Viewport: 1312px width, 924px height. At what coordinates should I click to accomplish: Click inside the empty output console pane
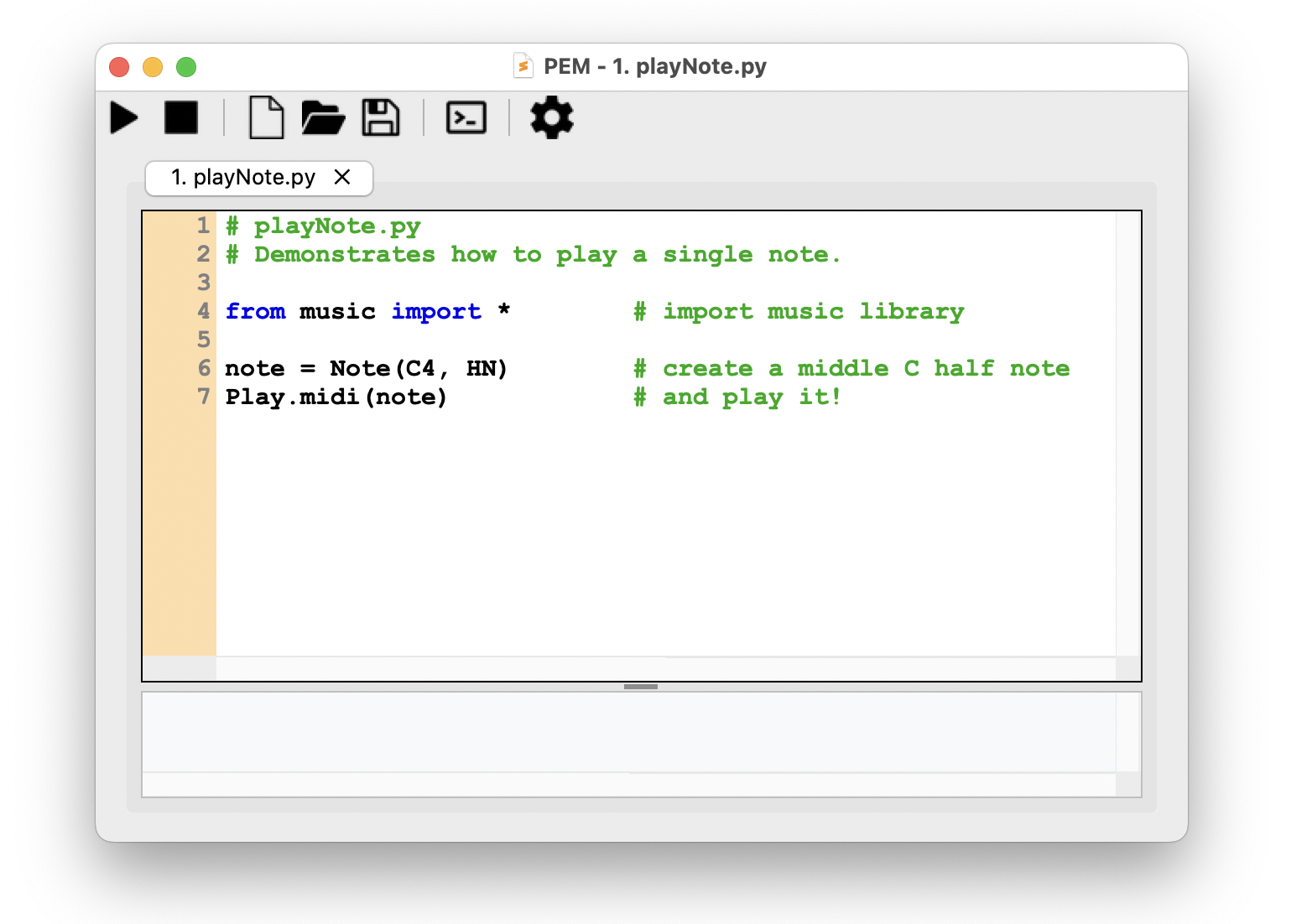point(629,732)
